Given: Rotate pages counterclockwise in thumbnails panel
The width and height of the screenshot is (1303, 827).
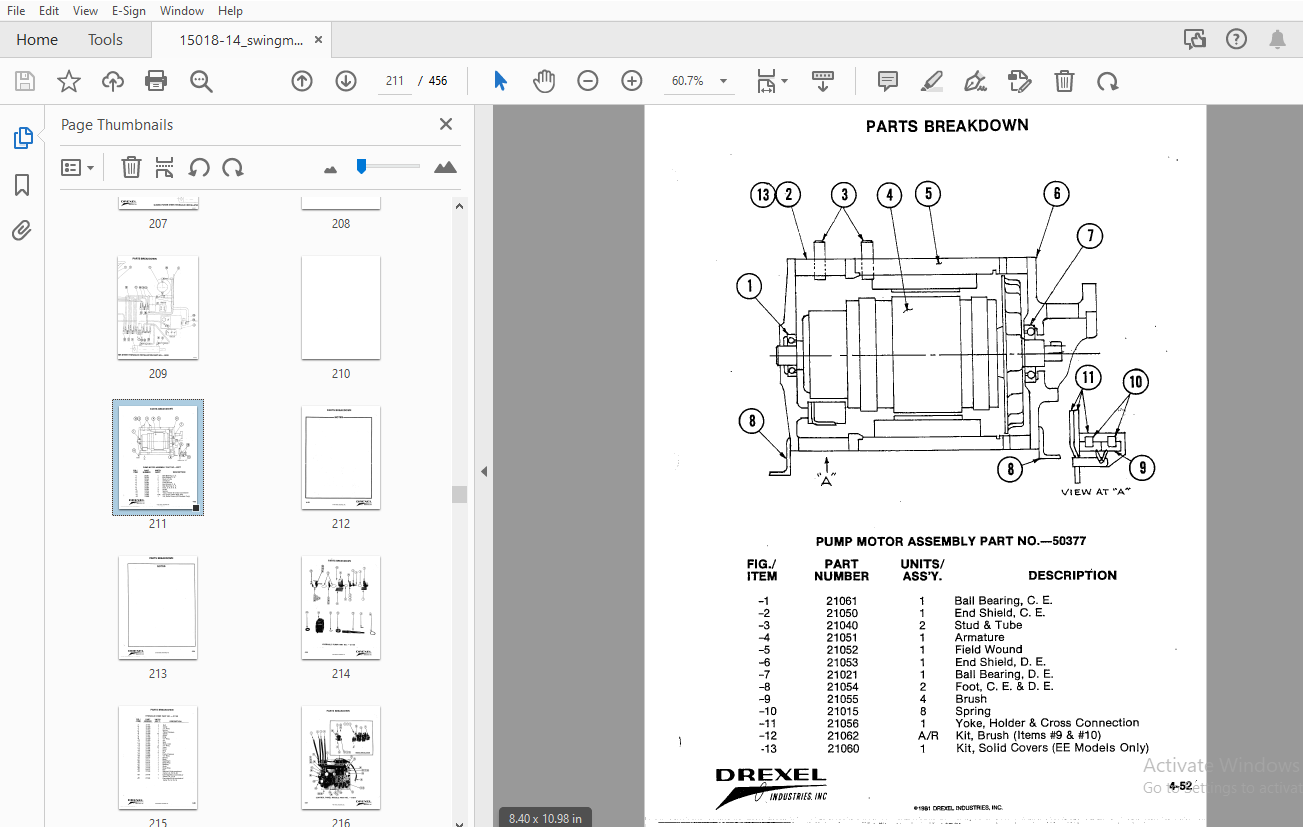Looking at the screenshot, I should tap(199, 167).
